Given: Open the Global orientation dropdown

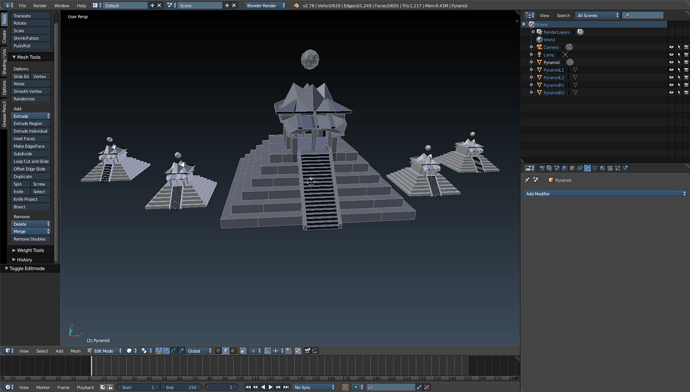Looking at the screenshot, I should [x=199, y=351].
